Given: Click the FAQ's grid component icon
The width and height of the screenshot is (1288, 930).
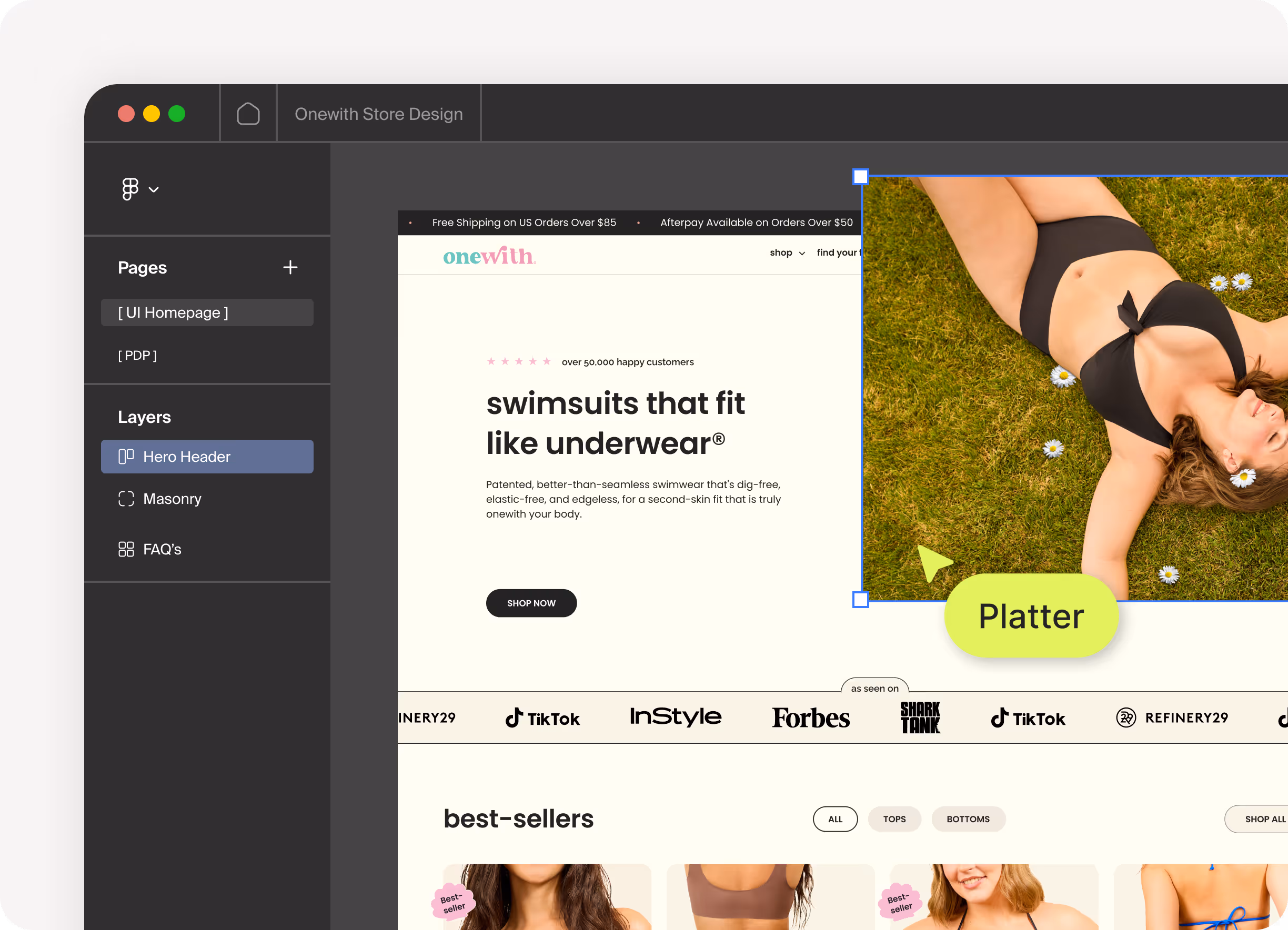Looking at the screenshot, I should point(126,549).
